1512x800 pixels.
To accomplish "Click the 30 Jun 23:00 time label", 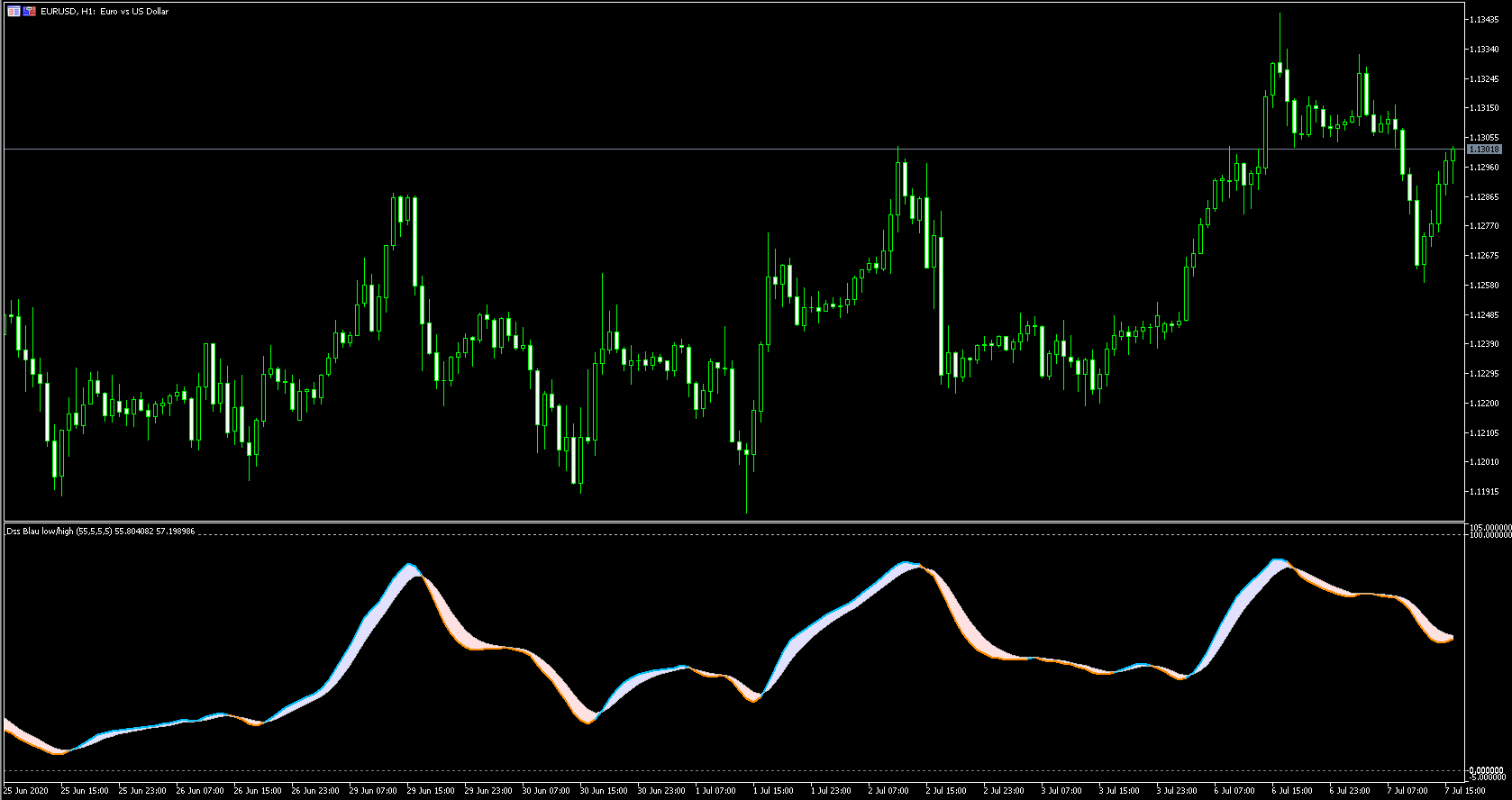I will (x=661, y=791).
